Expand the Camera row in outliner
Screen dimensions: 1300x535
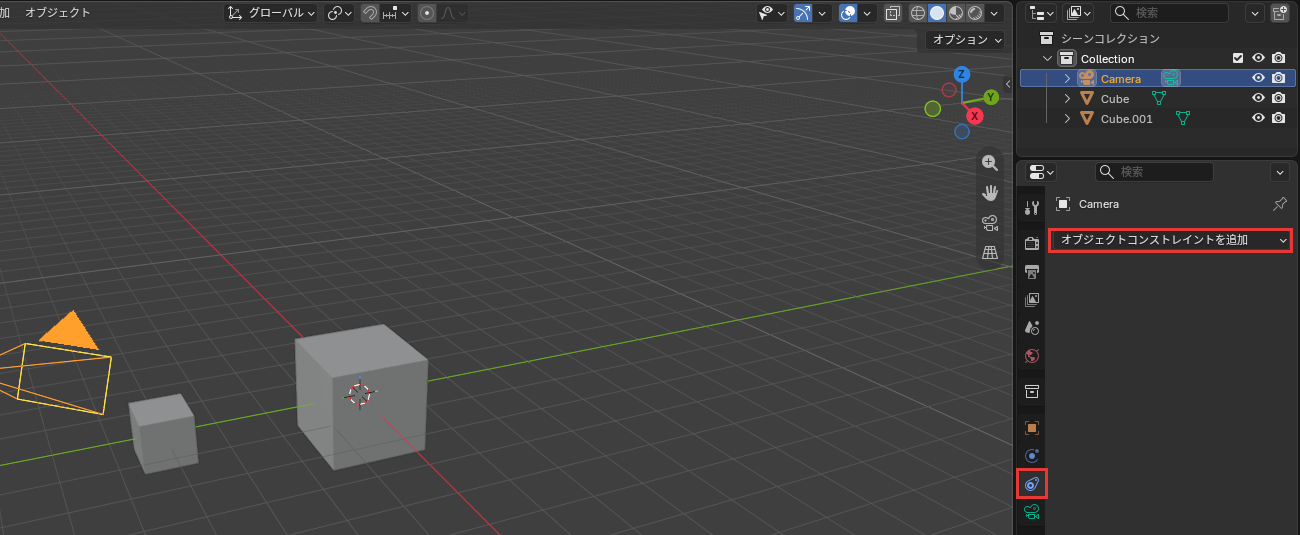click(1067, 78)
